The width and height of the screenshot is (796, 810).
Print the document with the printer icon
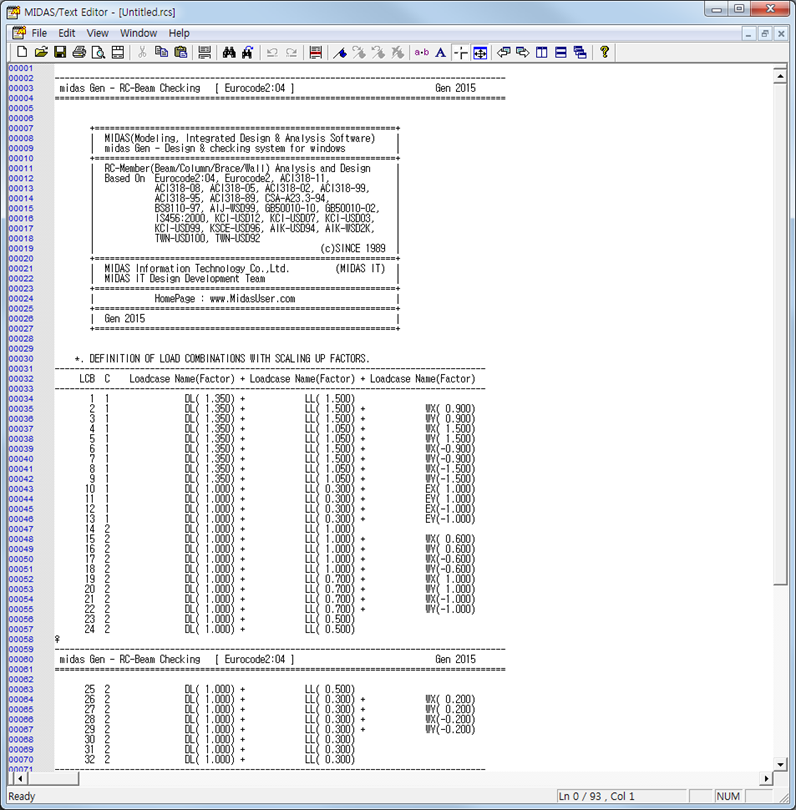[x=79, y=52]
